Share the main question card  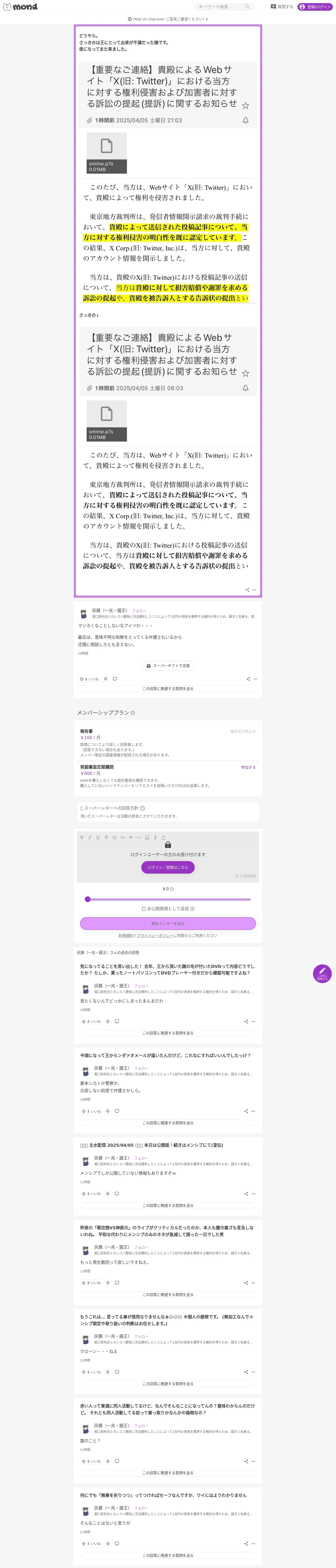[247, 590]
